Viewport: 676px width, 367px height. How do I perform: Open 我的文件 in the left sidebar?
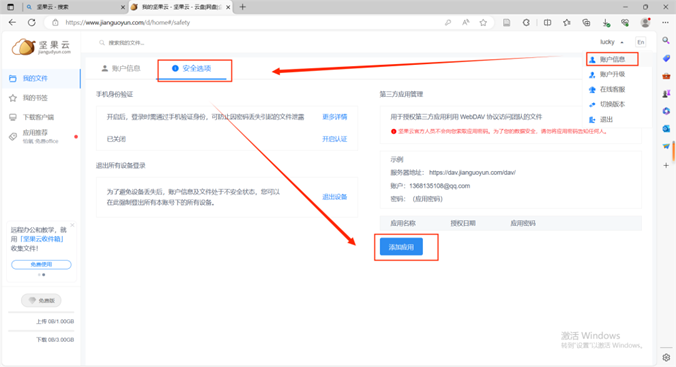tap(41, 78)
